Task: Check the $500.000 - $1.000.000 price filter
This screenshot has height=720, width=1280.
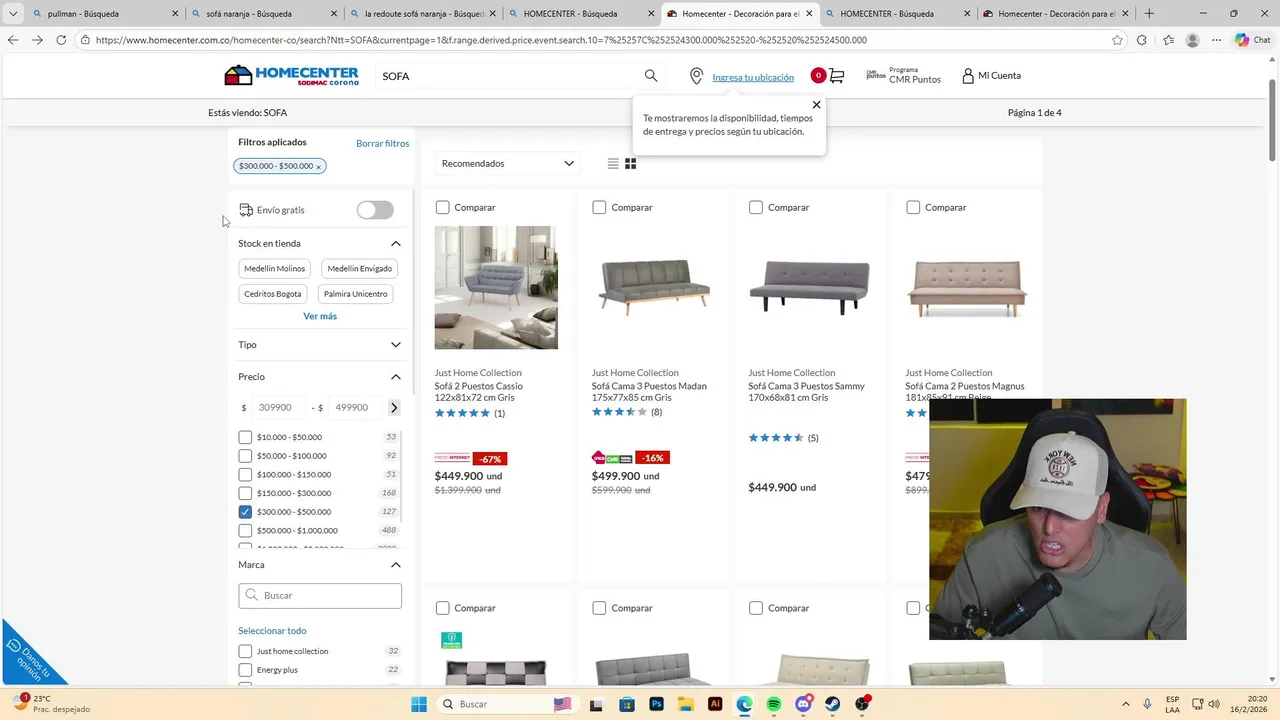Action: click(x=245, y=531)
